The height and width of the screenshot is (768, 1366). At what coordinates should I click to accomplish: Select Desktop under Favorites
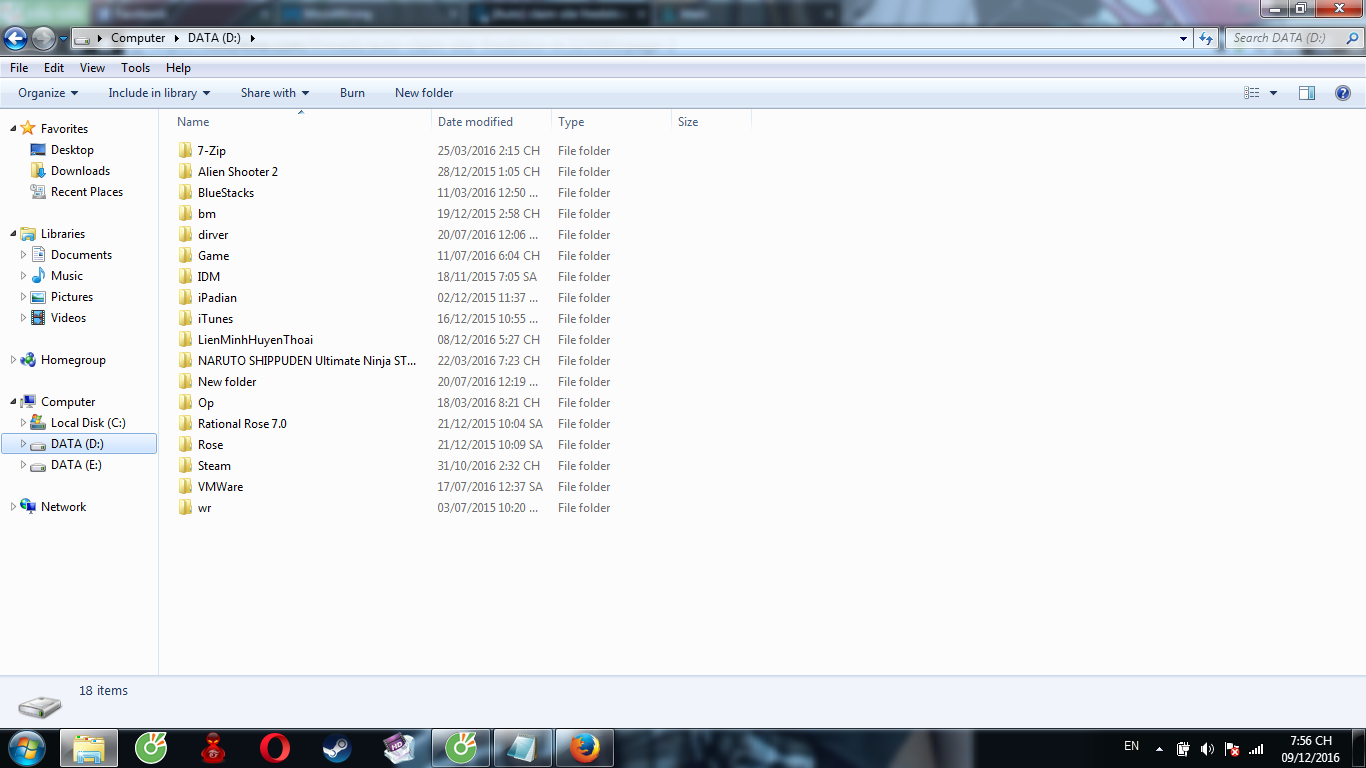pyautogui.click(x=72, y=150)
